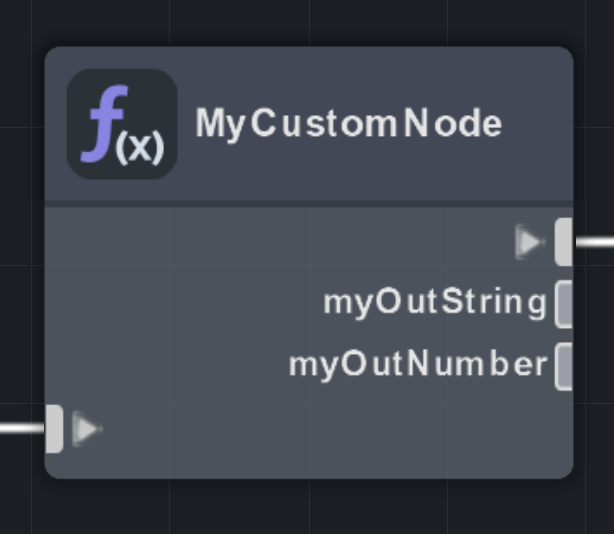Select the myOutNumber label
The width and height of the screenshot is (614, 534).
418,365
